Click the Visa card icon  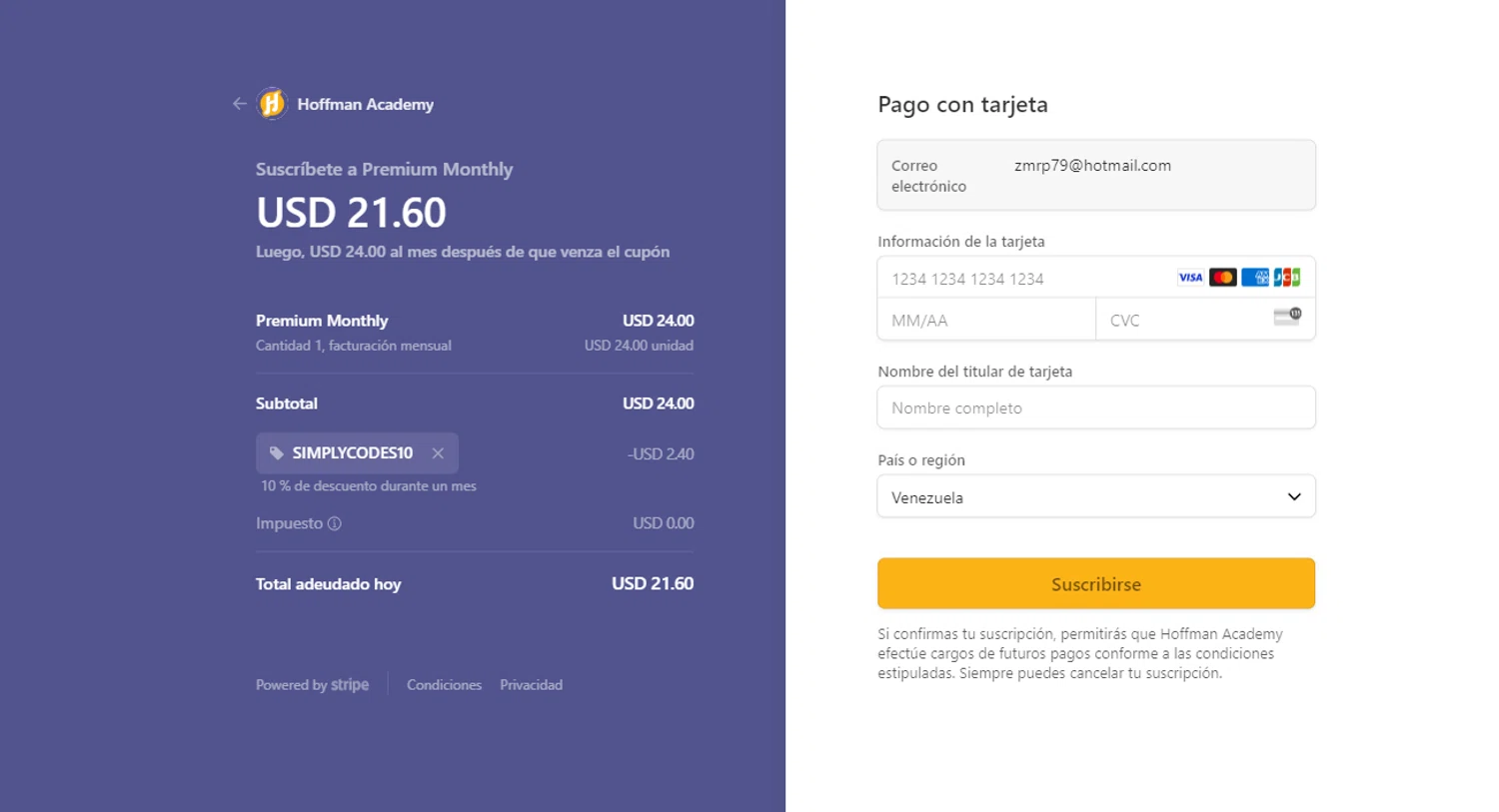(x=1190, y=278)
